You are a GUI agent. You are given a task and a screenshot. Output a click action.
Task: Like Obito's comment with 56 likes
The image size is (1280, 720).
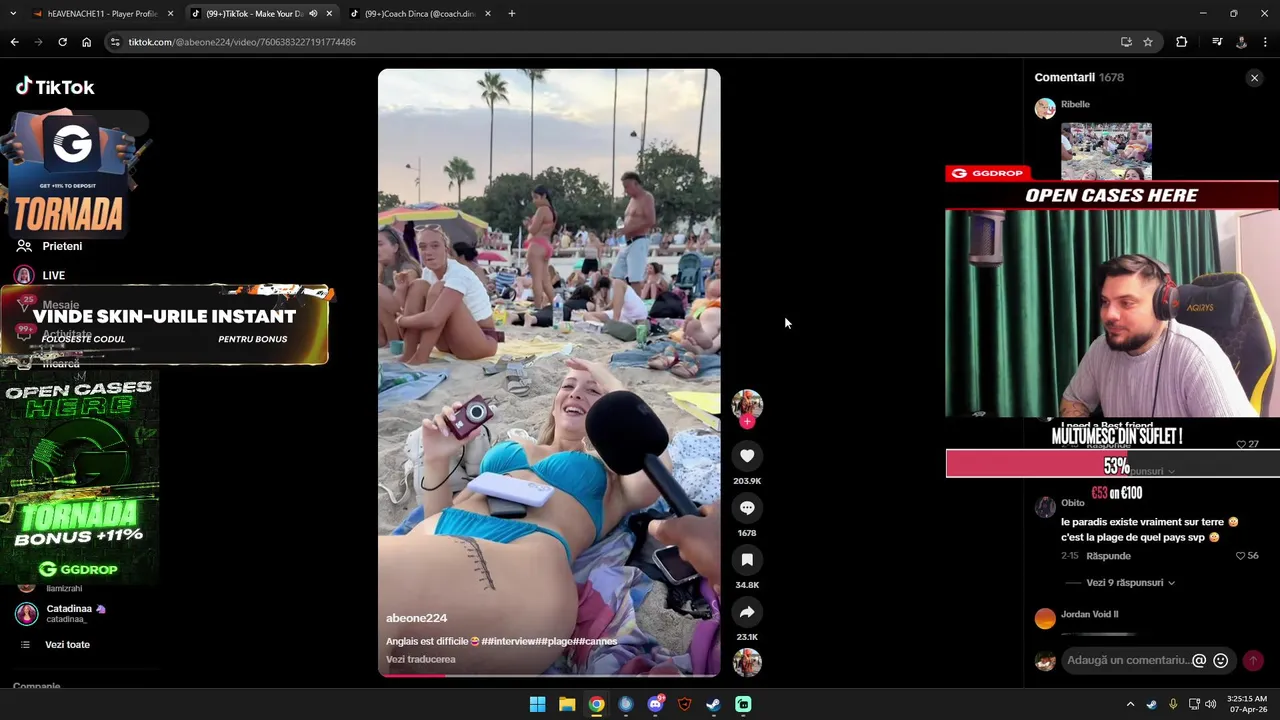pos(1241,556)
